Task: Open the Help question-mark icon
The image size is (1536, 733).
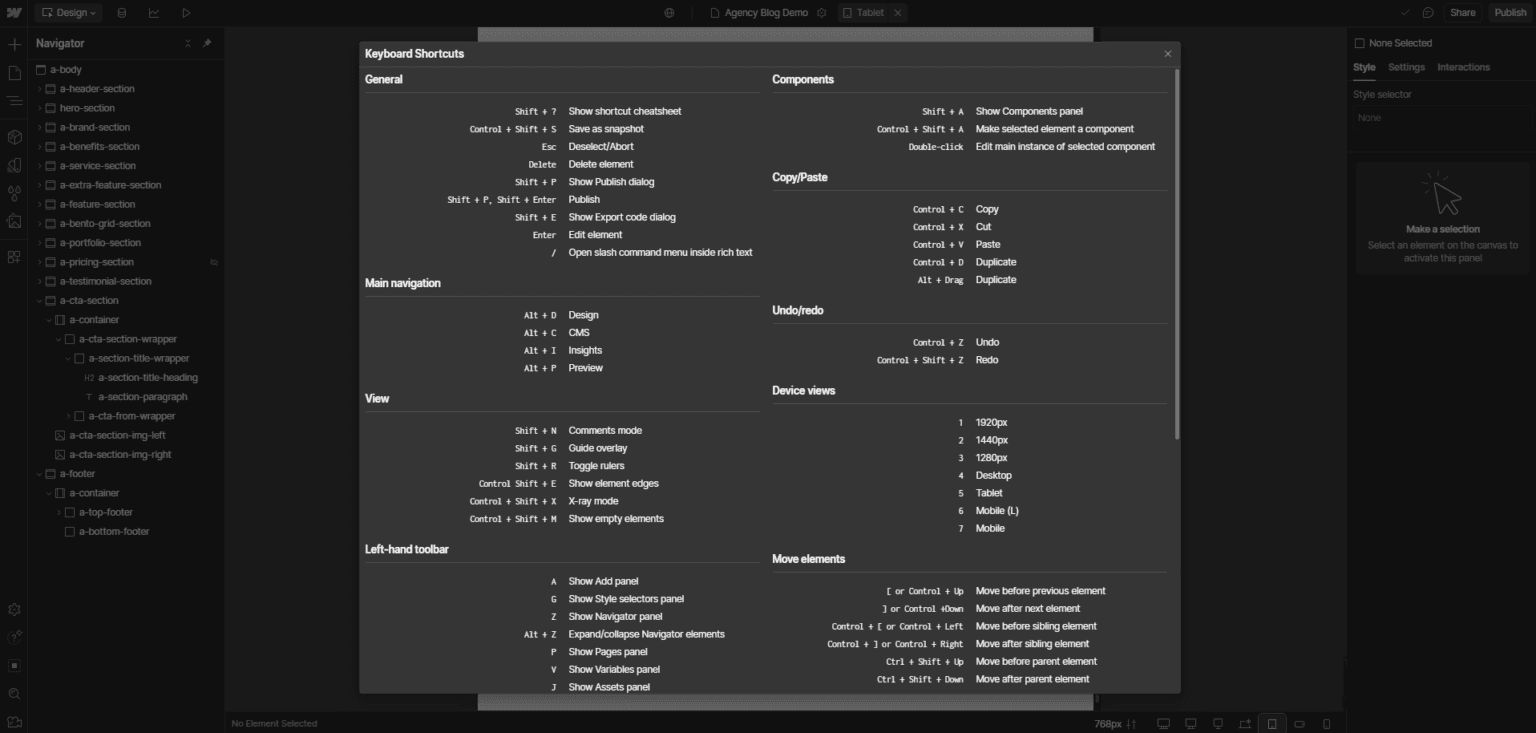Action: 14,637
